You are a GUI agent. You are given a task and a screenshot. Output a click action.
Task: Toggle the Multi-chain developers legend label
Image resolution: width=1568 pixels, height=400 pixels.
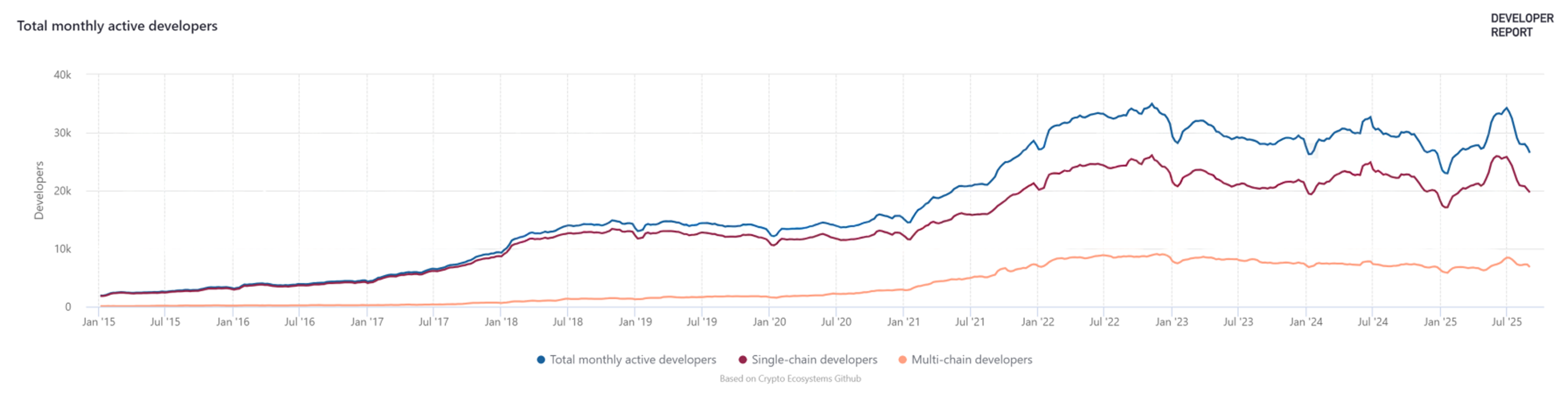tap(971, 360)
